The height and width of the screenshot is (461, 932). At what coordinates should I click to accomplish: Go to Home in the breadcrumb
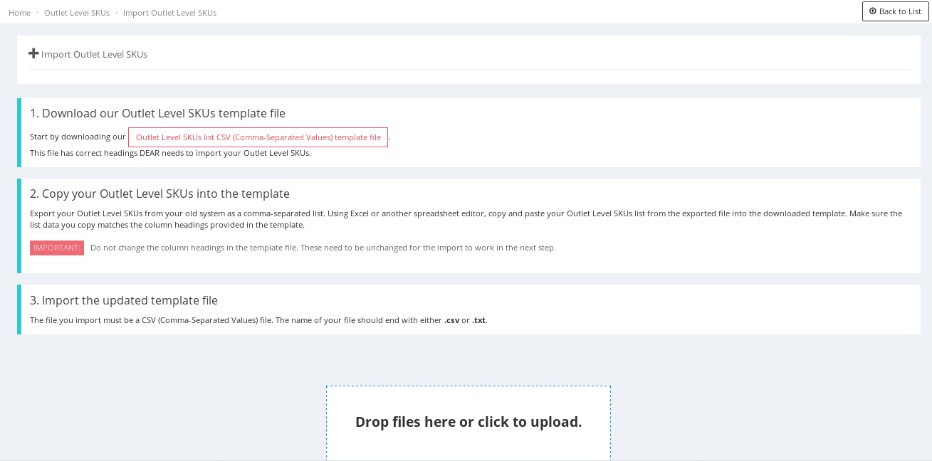(19, 13)
